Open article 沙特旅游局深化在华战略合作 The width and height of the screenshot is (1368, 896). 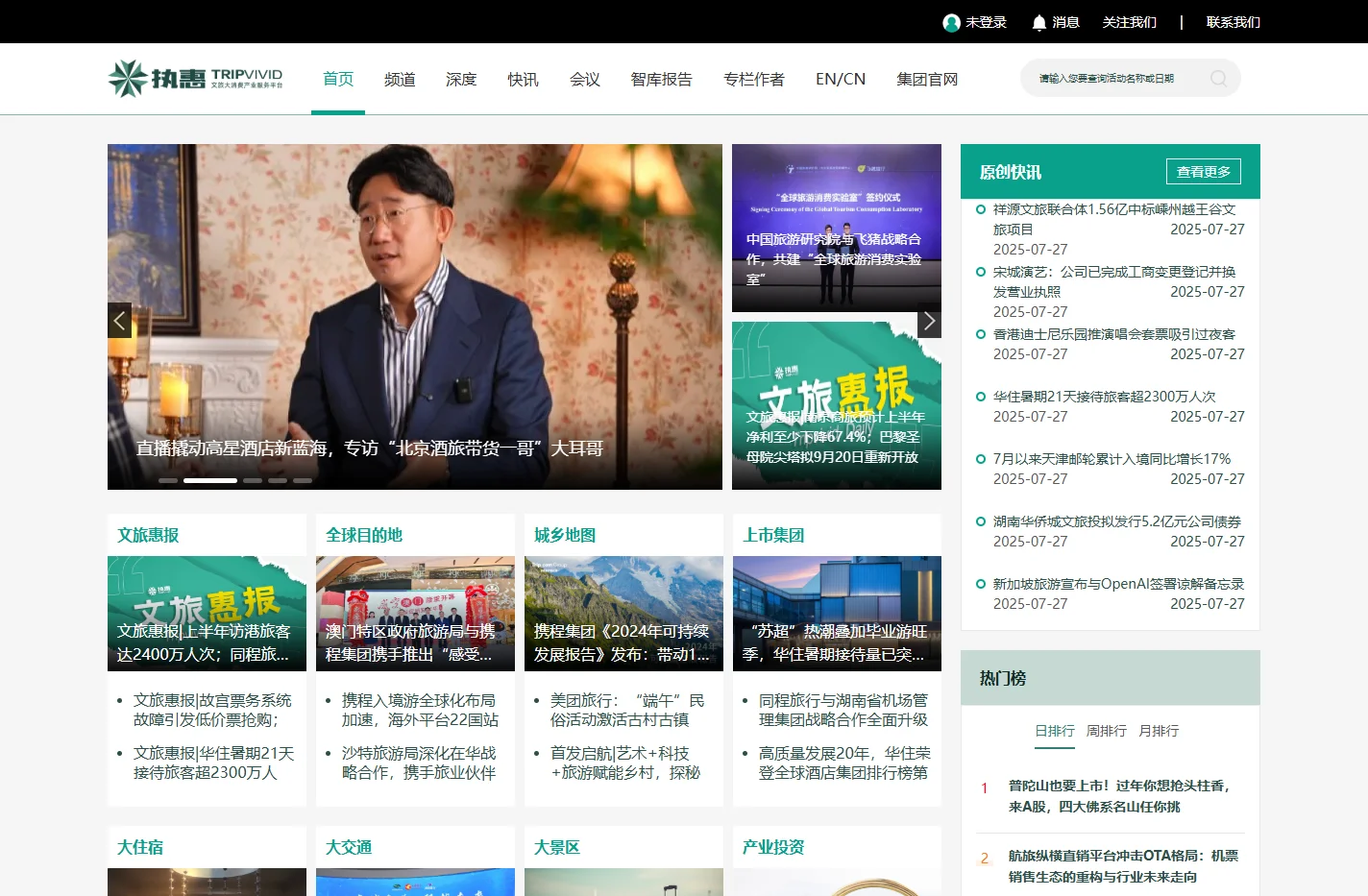(x=419, y=763)
